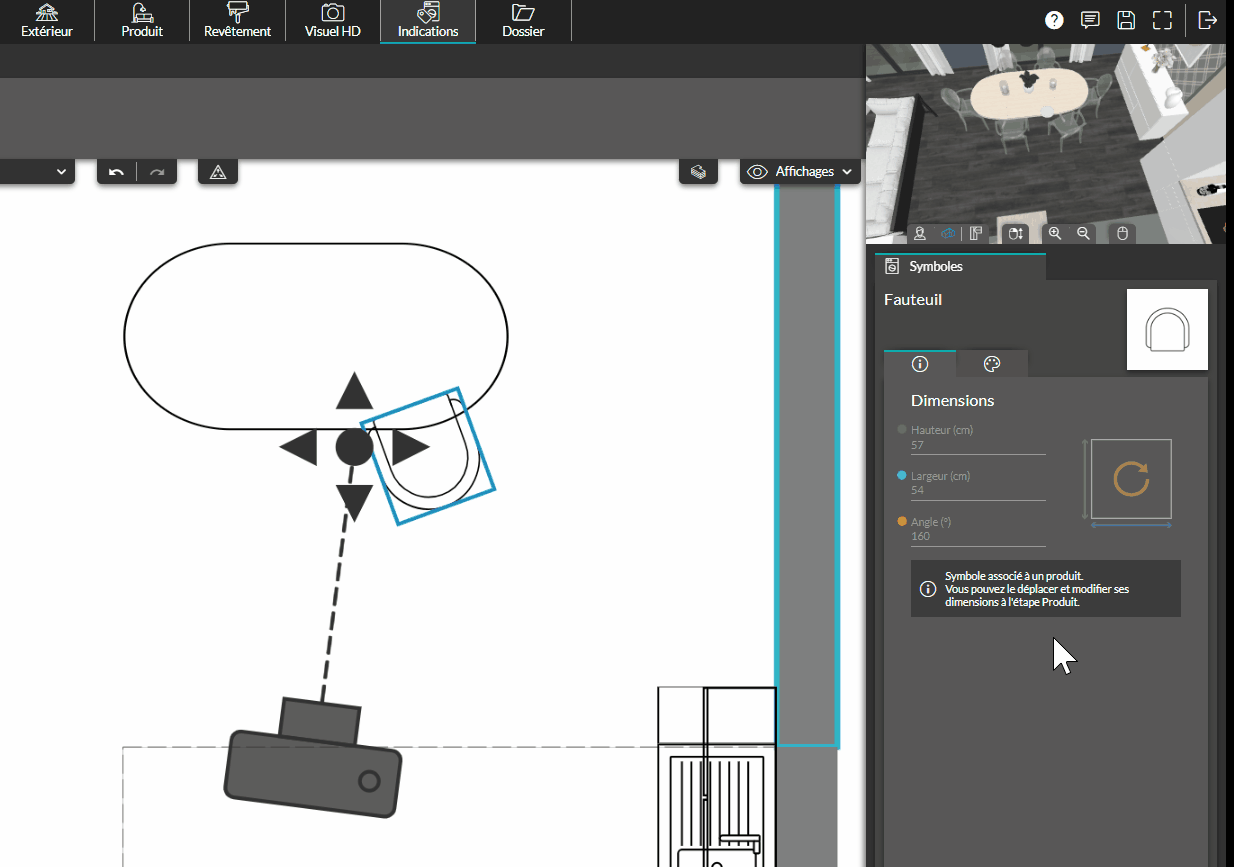
Task: Click the Largeur (cm) field
Action: click(x=978, y=491)
